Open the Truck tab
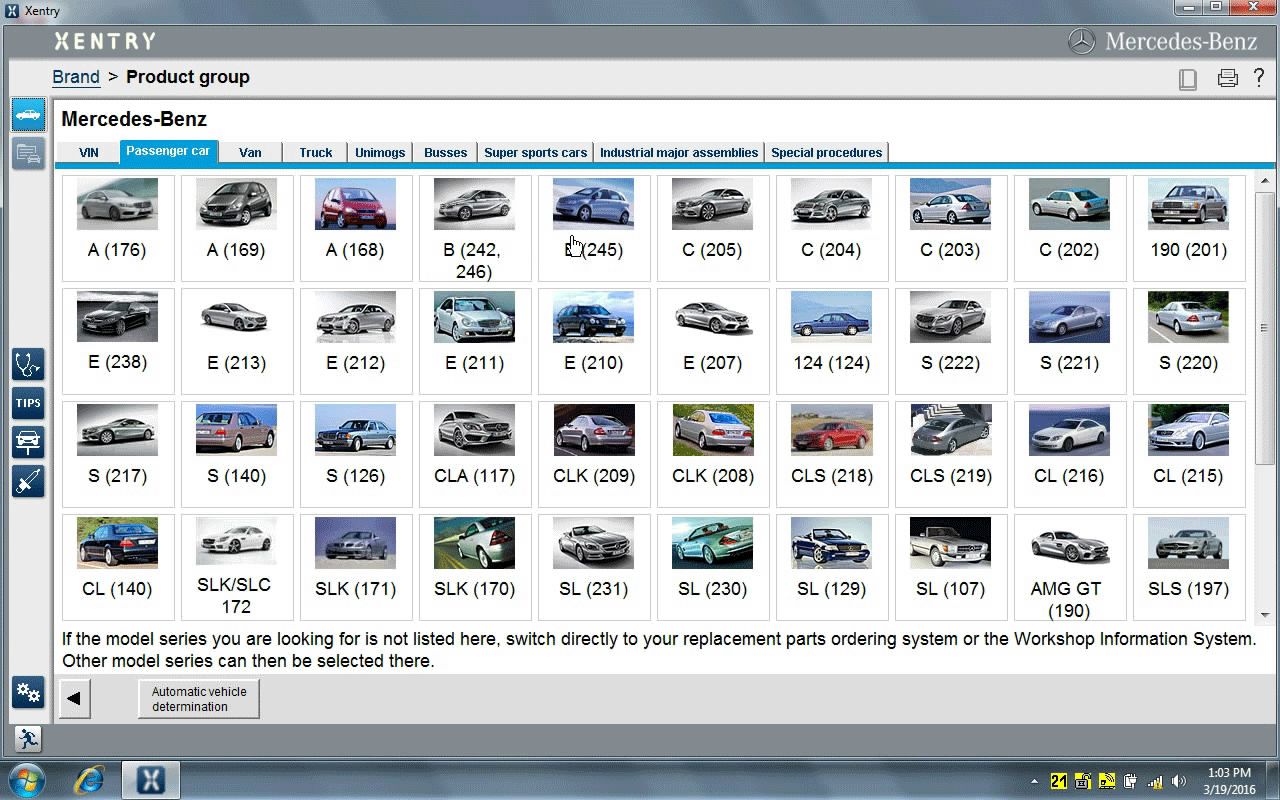The image size is (1280, 800). click(x=315, y=153)
